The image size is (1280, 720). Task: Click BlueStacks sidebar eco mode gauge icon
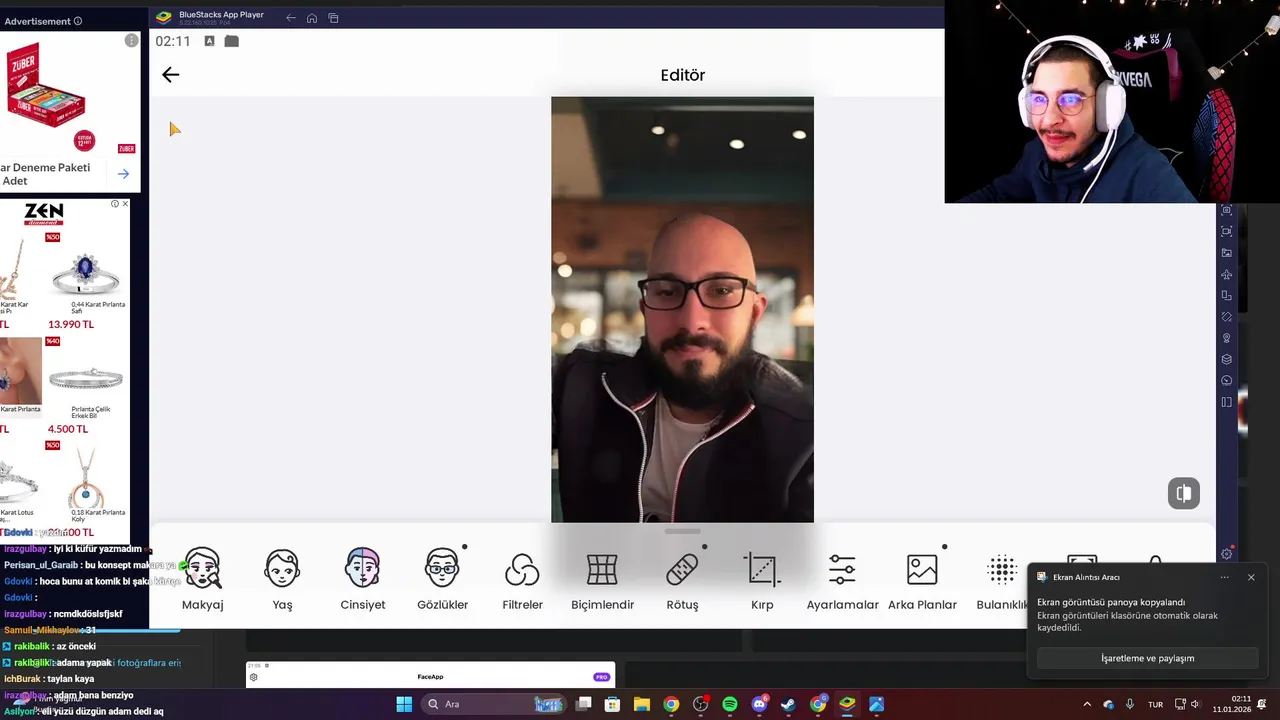tap(1227, 381)
